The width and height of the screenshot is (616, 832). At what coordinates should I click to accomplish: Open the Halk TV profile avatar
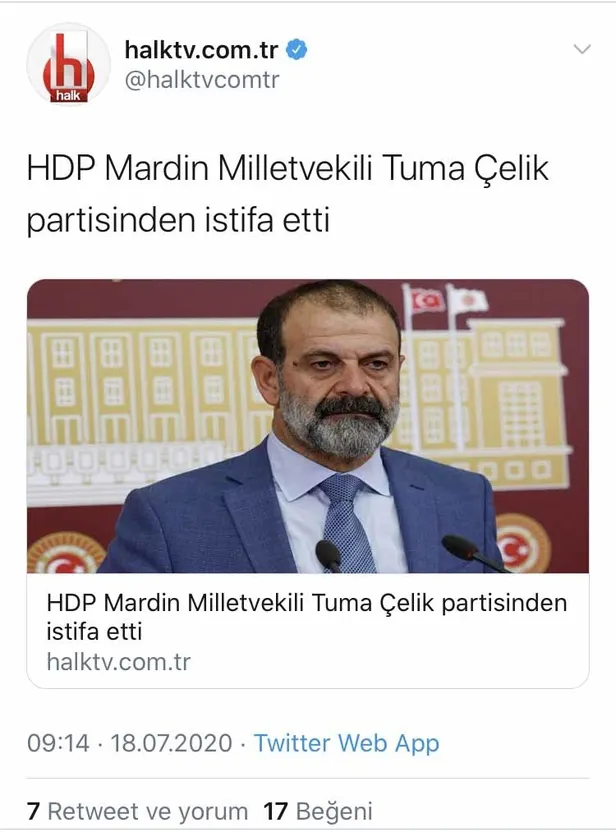tap(68, 64)
